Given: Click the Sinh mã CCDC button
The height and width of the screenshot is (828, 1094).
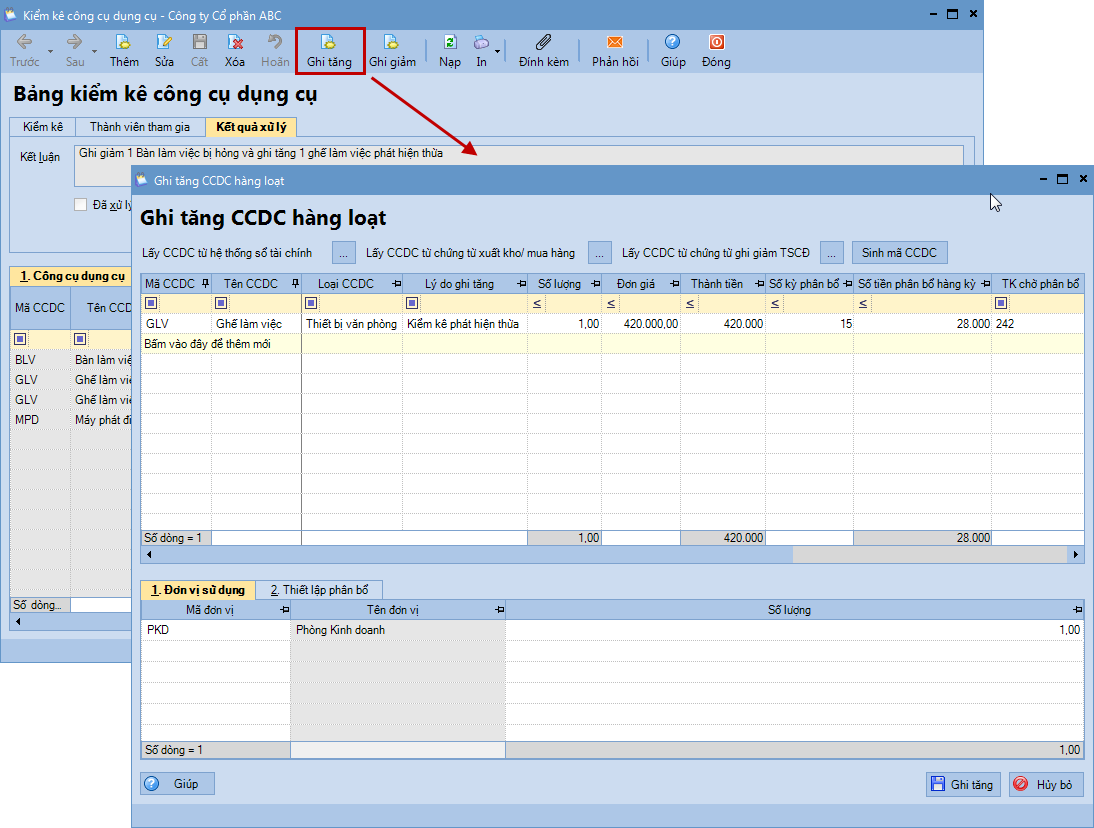Looking at the screenshot, I should point(899,252).
